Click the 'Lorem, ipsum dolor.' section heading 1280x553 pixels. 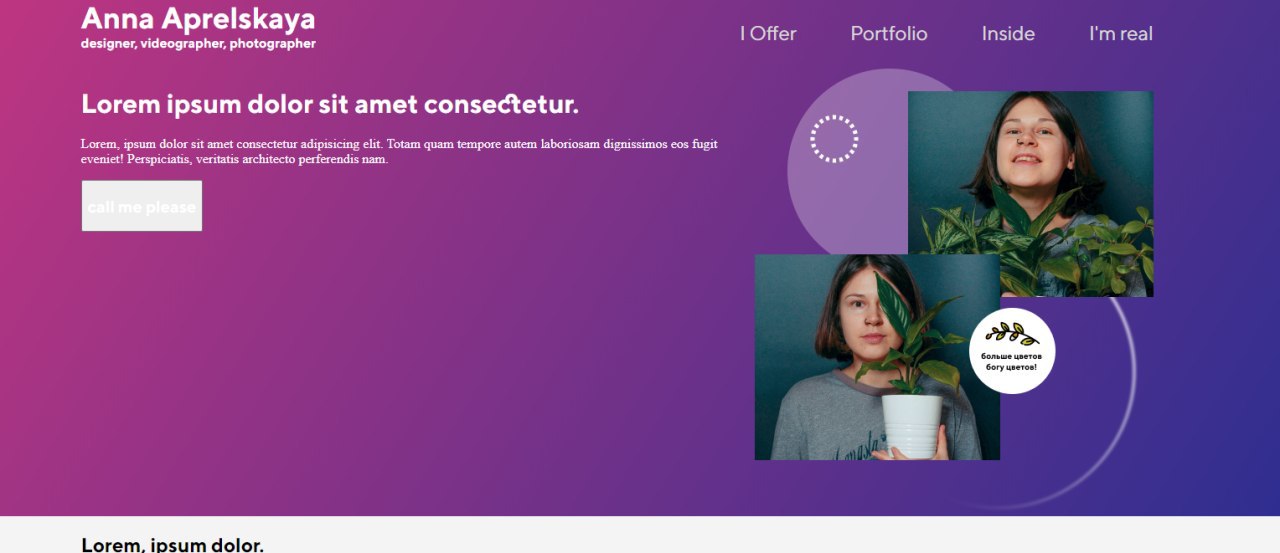[x=172, y=545]
